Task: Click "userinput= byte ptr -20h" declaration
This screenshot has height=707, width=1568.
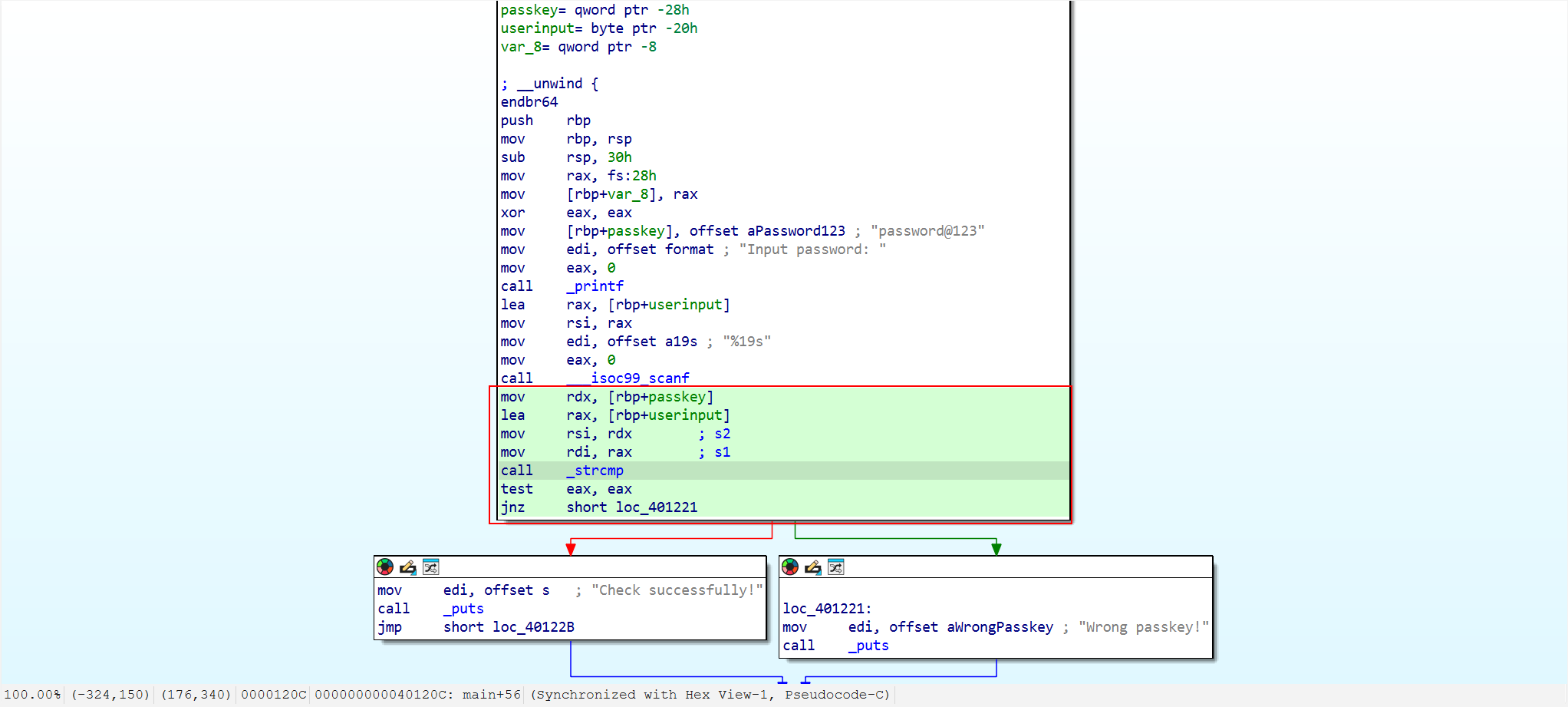Action: 599,28
